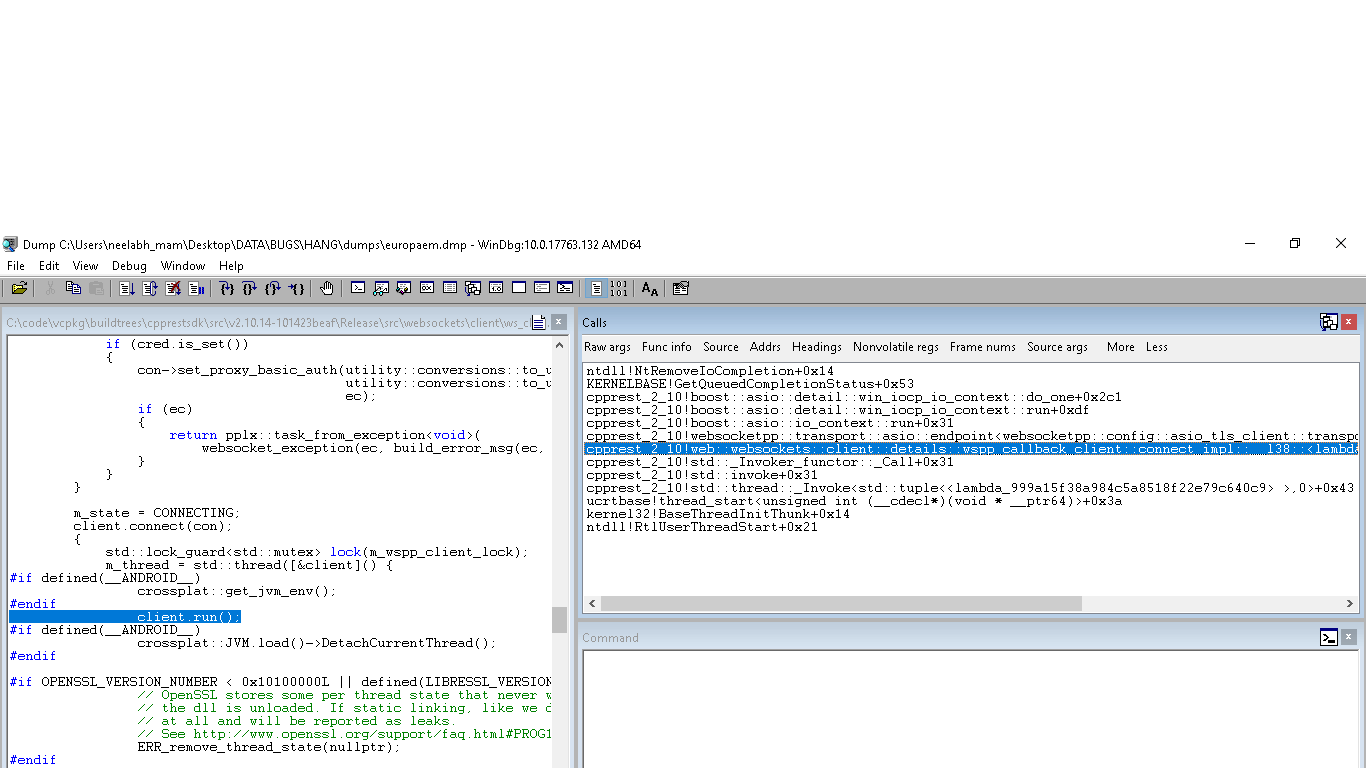The width and height of the screenshot is (1366, 768).
Task: Click the Insert or Remove Breakpoint hand icon
Action: (326, 288)
